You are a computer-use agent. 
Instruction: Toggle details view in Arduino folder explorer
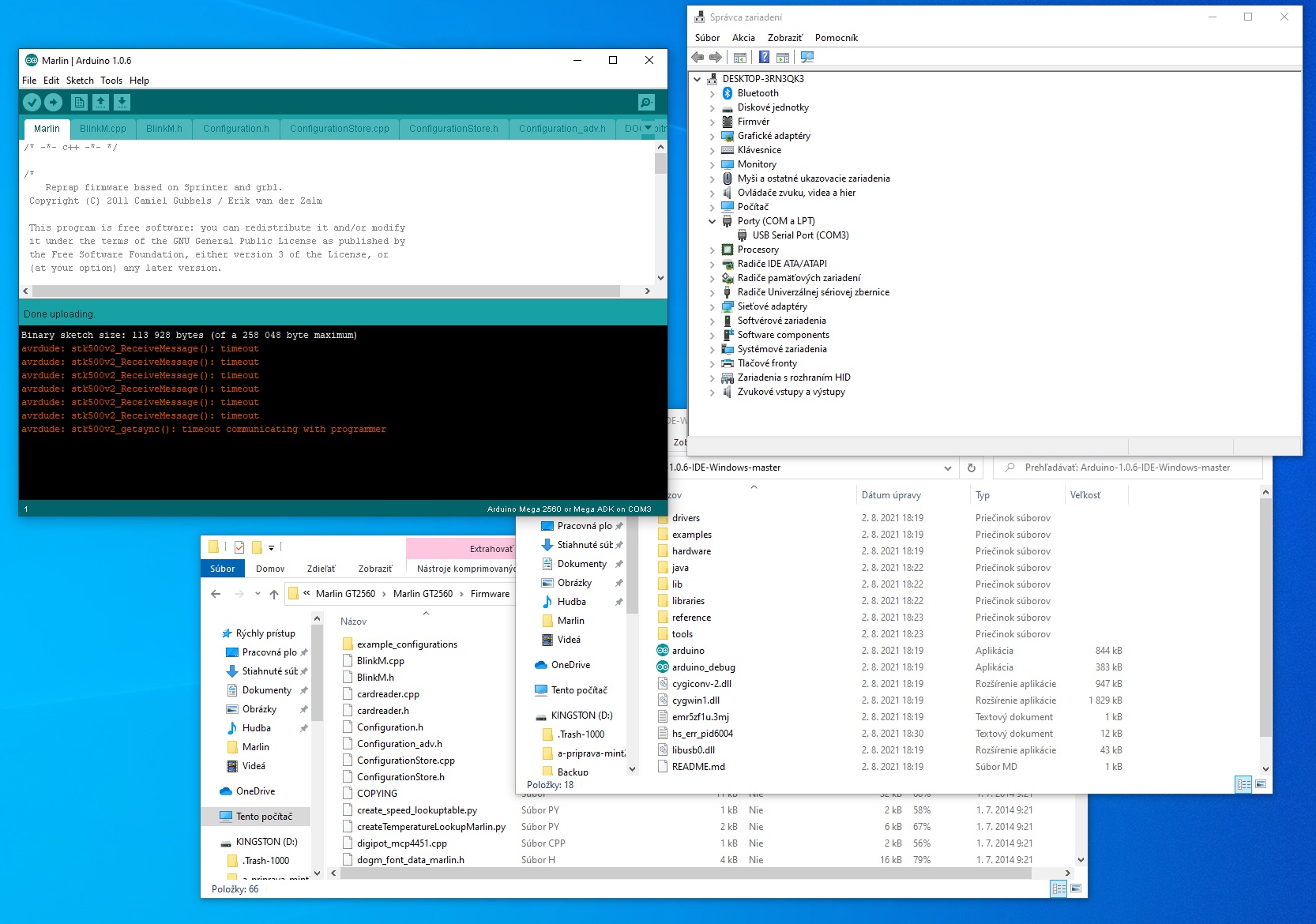[x=1243, y=784]
